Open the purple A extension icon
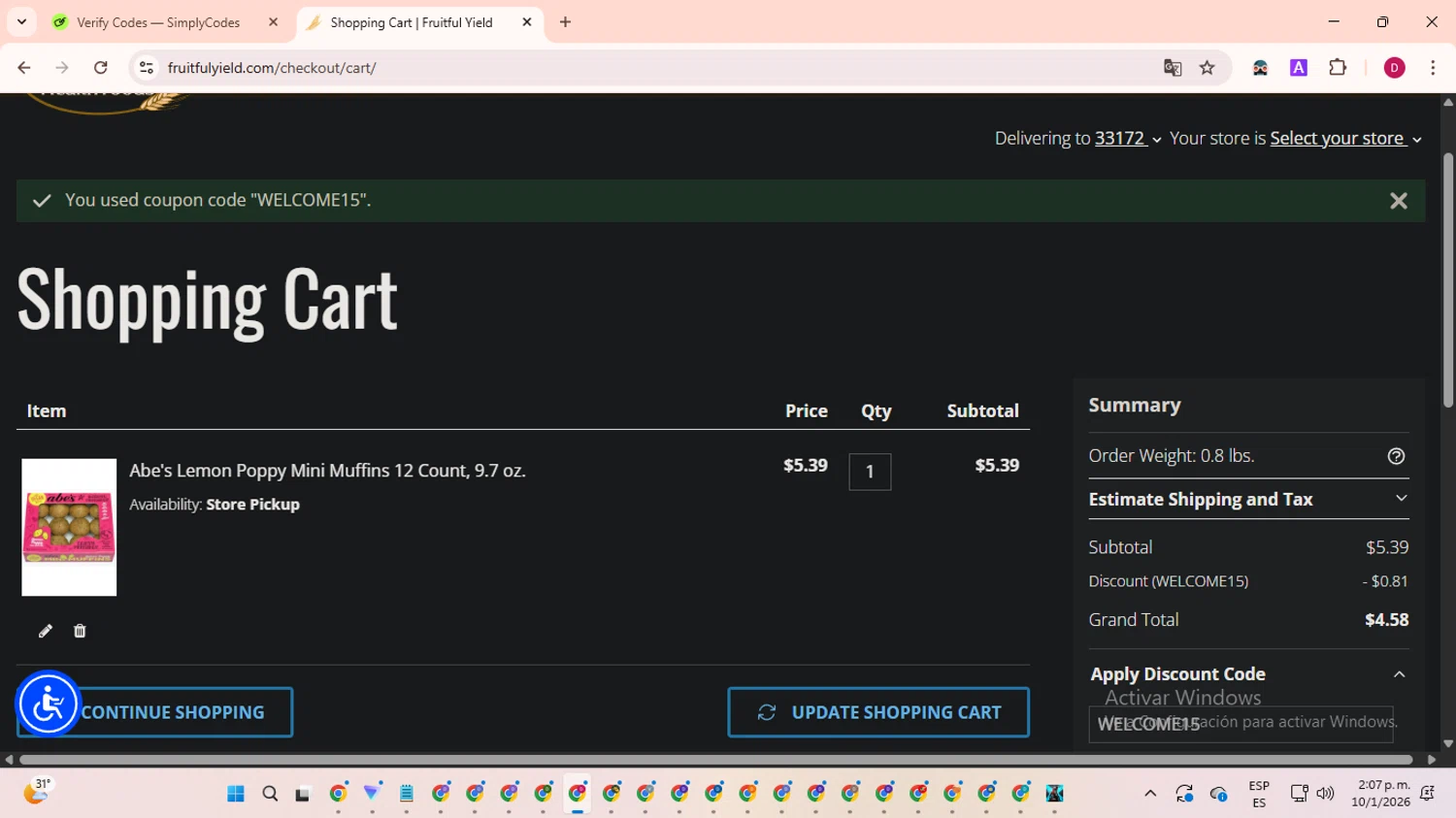Screen dimensions: 1456x818 click(x=1299, y=68)
